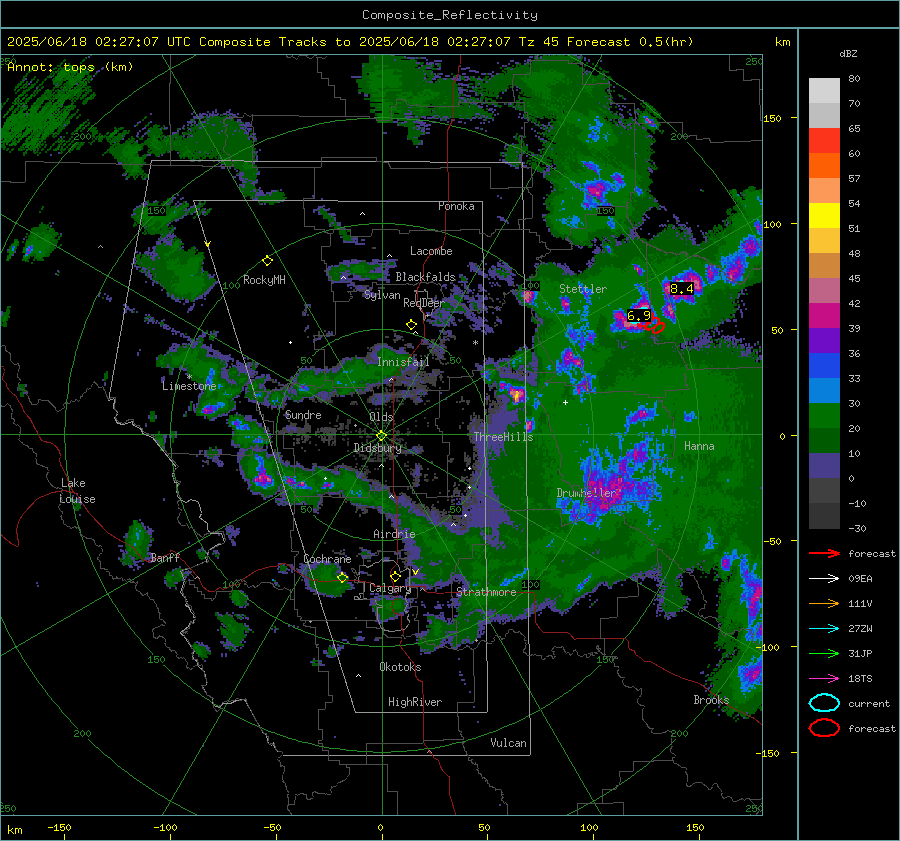Click the Stettler city label
Image resolution: width=900 pixels, height=841 pixels.
click(583, 289)
